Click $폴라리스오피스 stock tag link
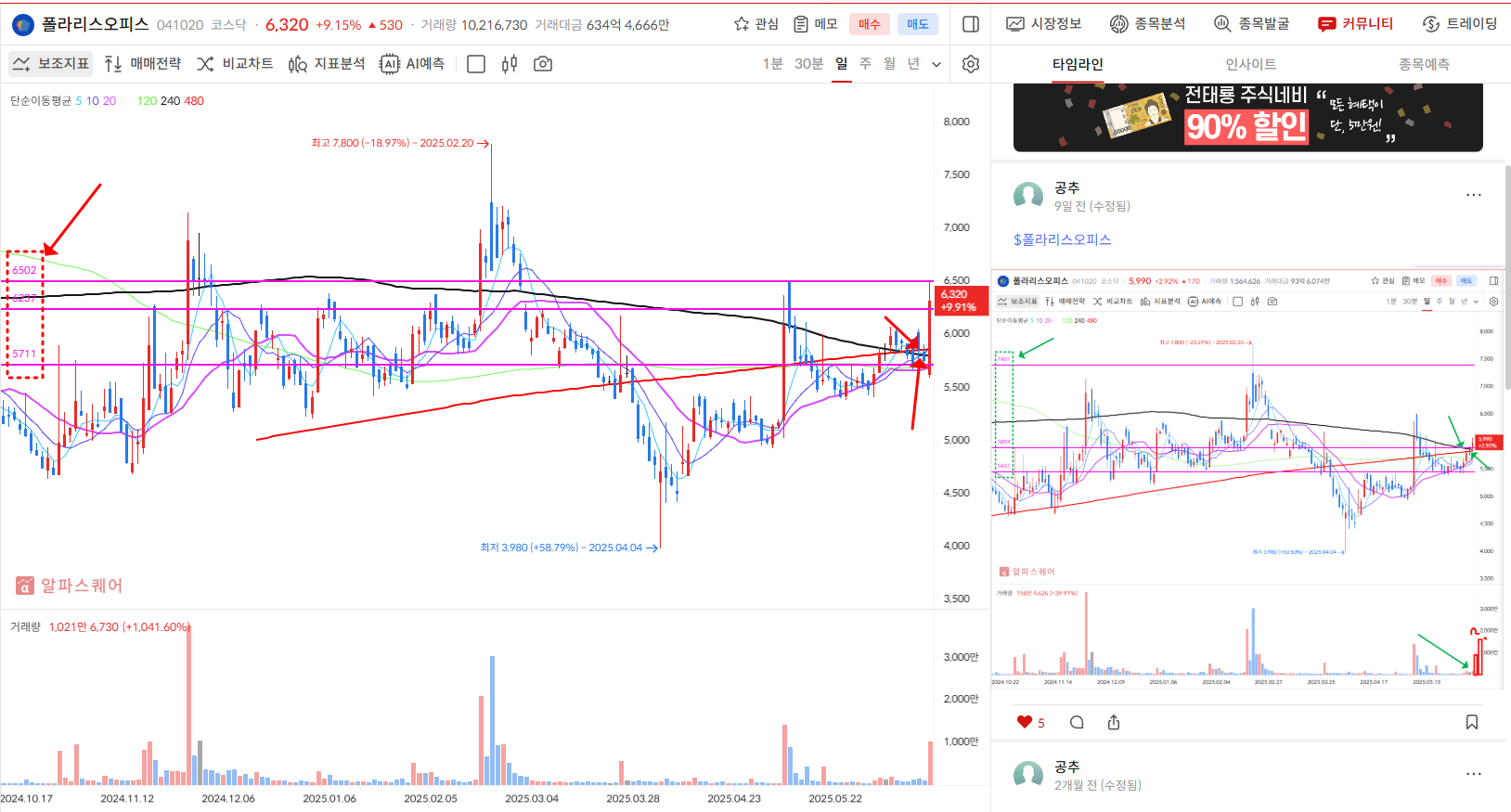The height and width of the screenshot is (812, 1511). point(1062,239)
